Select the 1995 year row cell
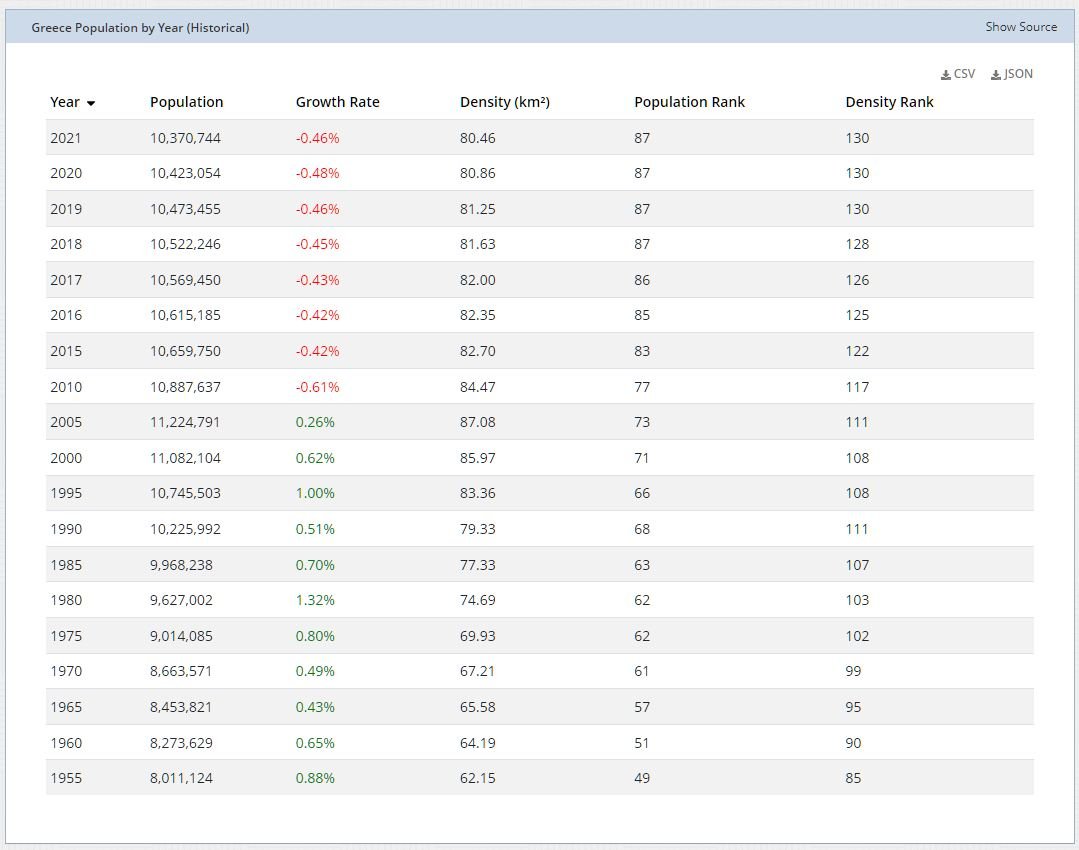 (x=66, y=493)
